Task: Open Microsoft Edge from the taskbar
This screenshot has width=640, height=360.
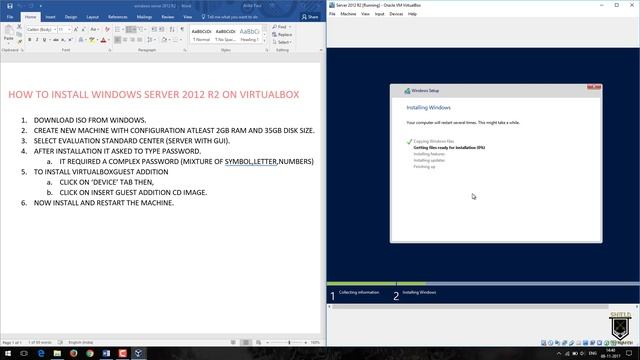Action: 41,353
